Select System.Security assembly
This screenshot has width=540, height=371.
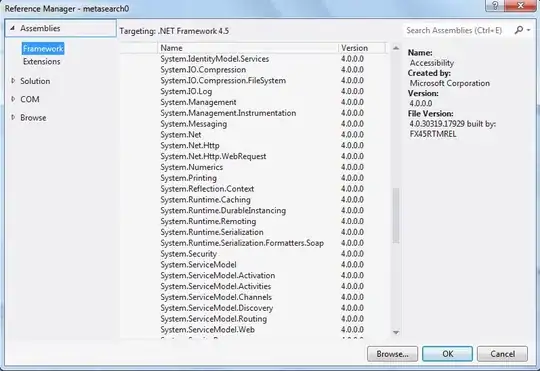[x=255, y=254]
